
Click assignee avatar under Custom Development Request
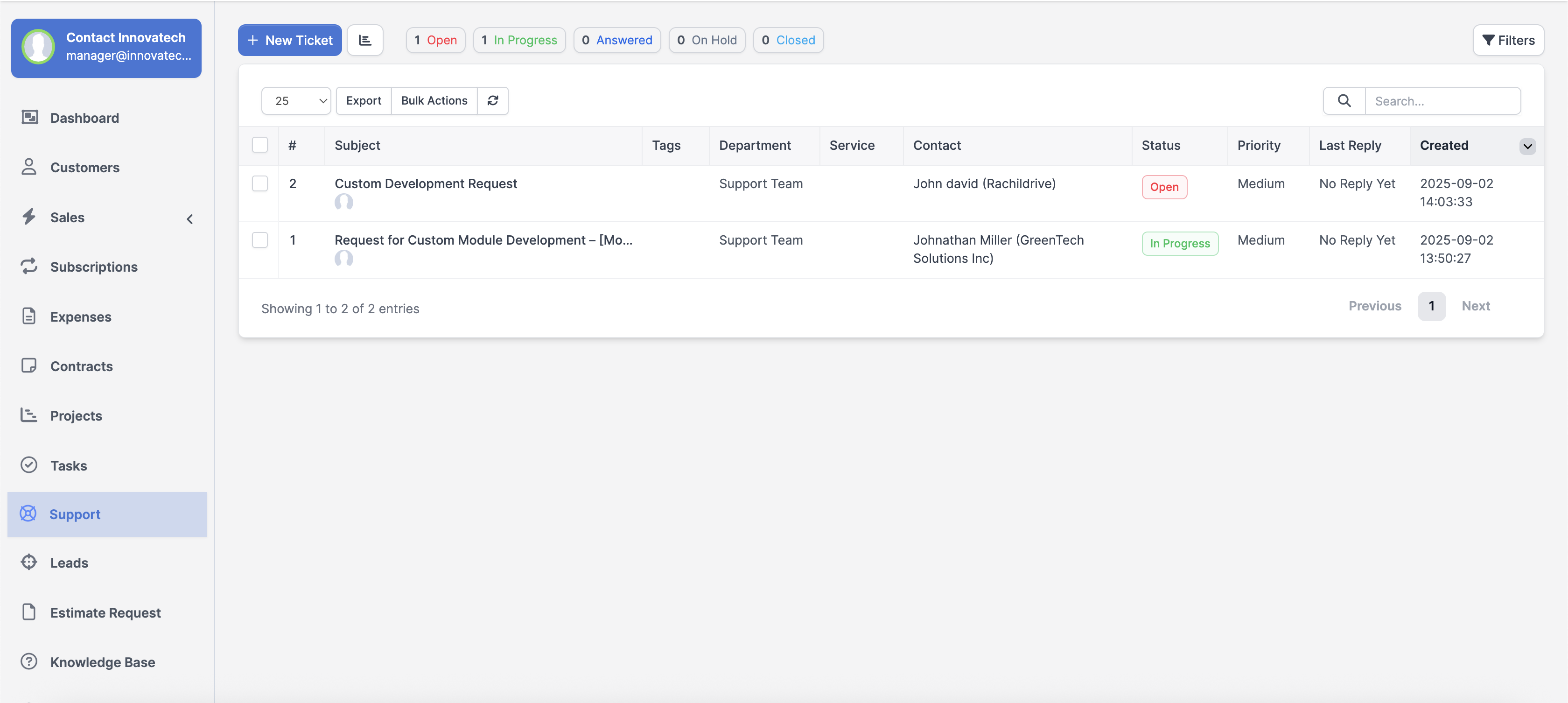click(343, 202)
